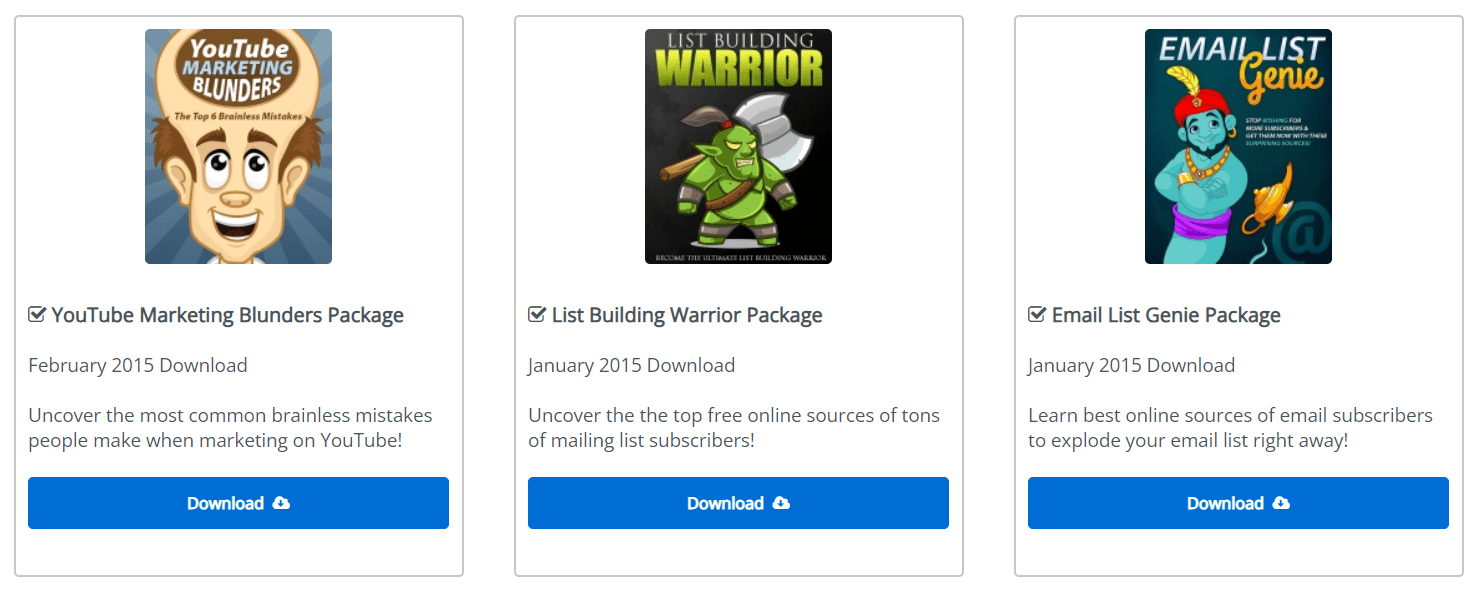Click January 2015 Download under List Building Warrior
The height and width of the screenshot is (590, 1481).
[632, 365]
